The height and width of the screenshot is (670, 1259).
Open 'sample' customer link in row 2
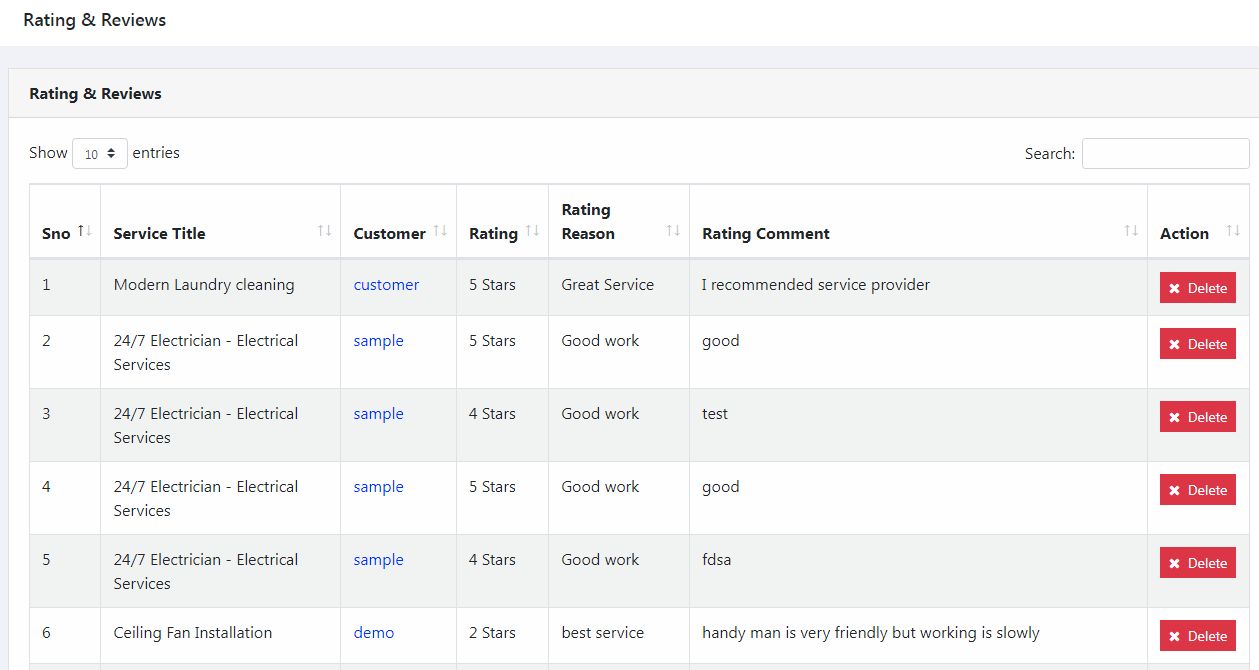[x=378, y=341]
